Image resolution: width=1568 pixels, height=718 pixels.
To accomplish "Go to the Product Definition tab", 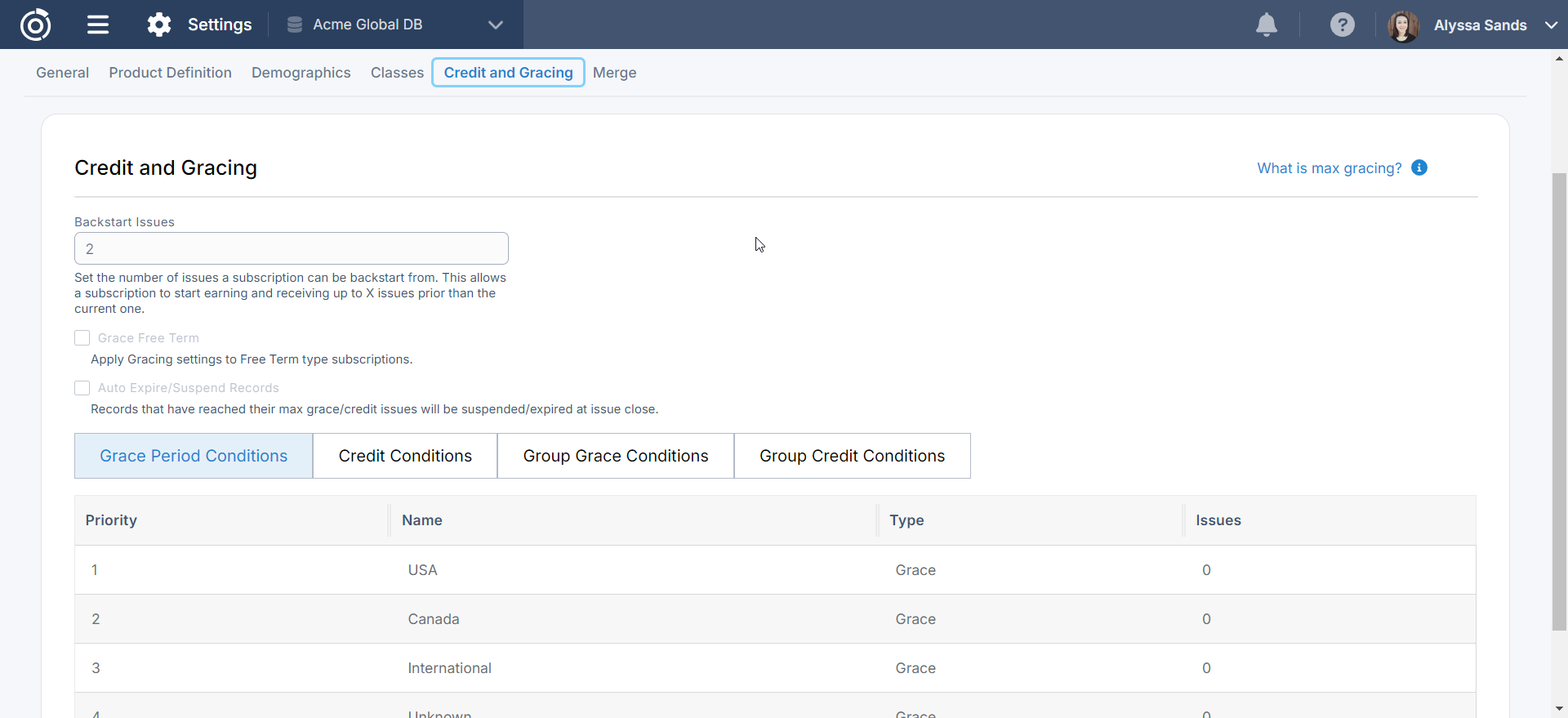I will click(x=170, y=73).
